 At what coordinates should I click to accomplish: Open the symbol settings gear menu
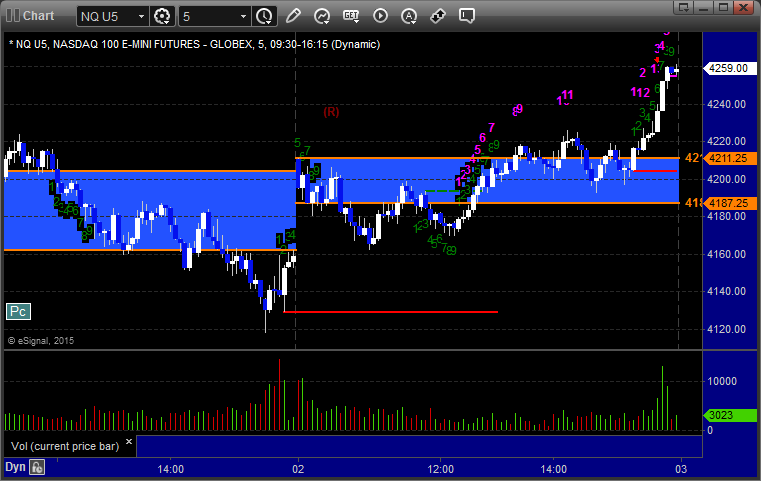coord(162,16)
